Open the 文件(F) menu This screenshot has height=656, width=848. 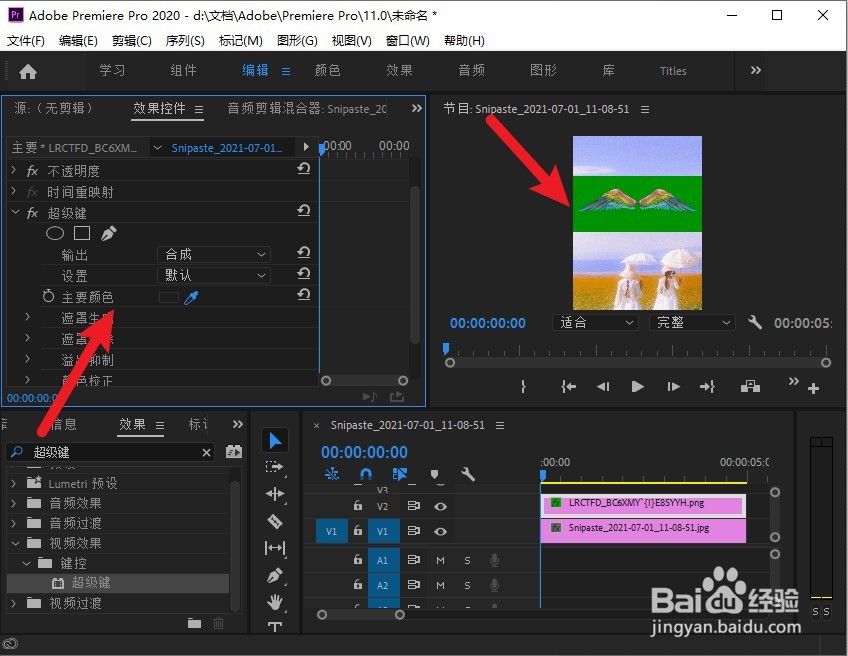tap(25, 41)
